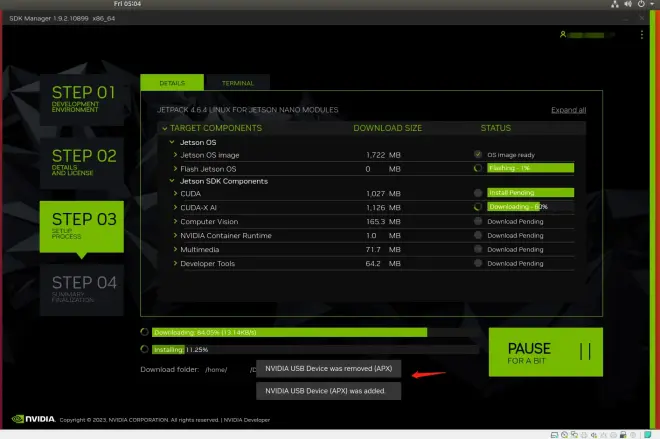The width and height of the screenshot is (660, 439).
Task: Click NVIDIA Container Runtime pending status circle
Action: (x=477, y=235)
